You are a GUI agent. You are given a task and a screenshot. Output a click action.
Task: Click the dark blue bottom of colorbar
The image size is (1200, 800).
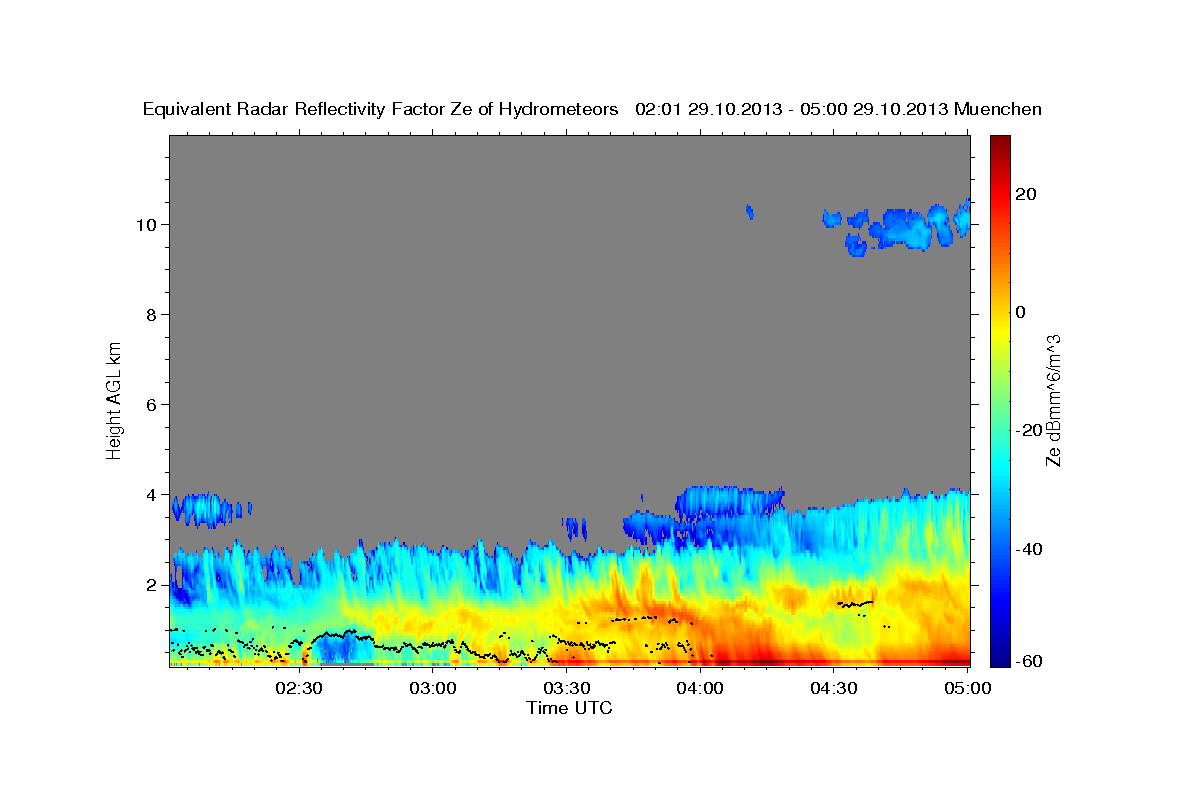[x=999, y=658]
